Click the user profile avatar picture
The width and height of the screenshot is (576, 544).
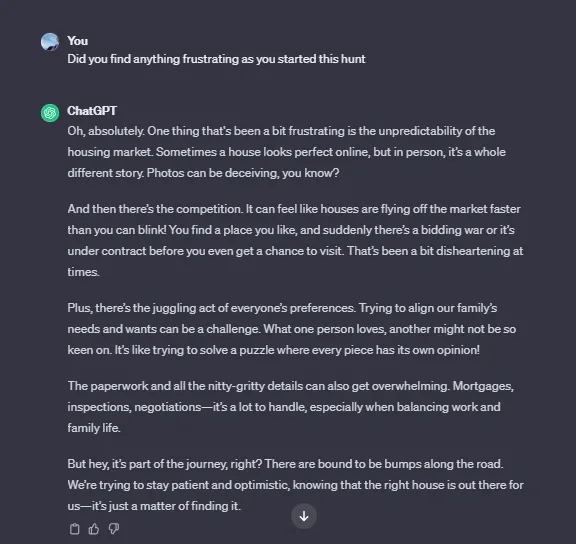[x=50, y=42]
